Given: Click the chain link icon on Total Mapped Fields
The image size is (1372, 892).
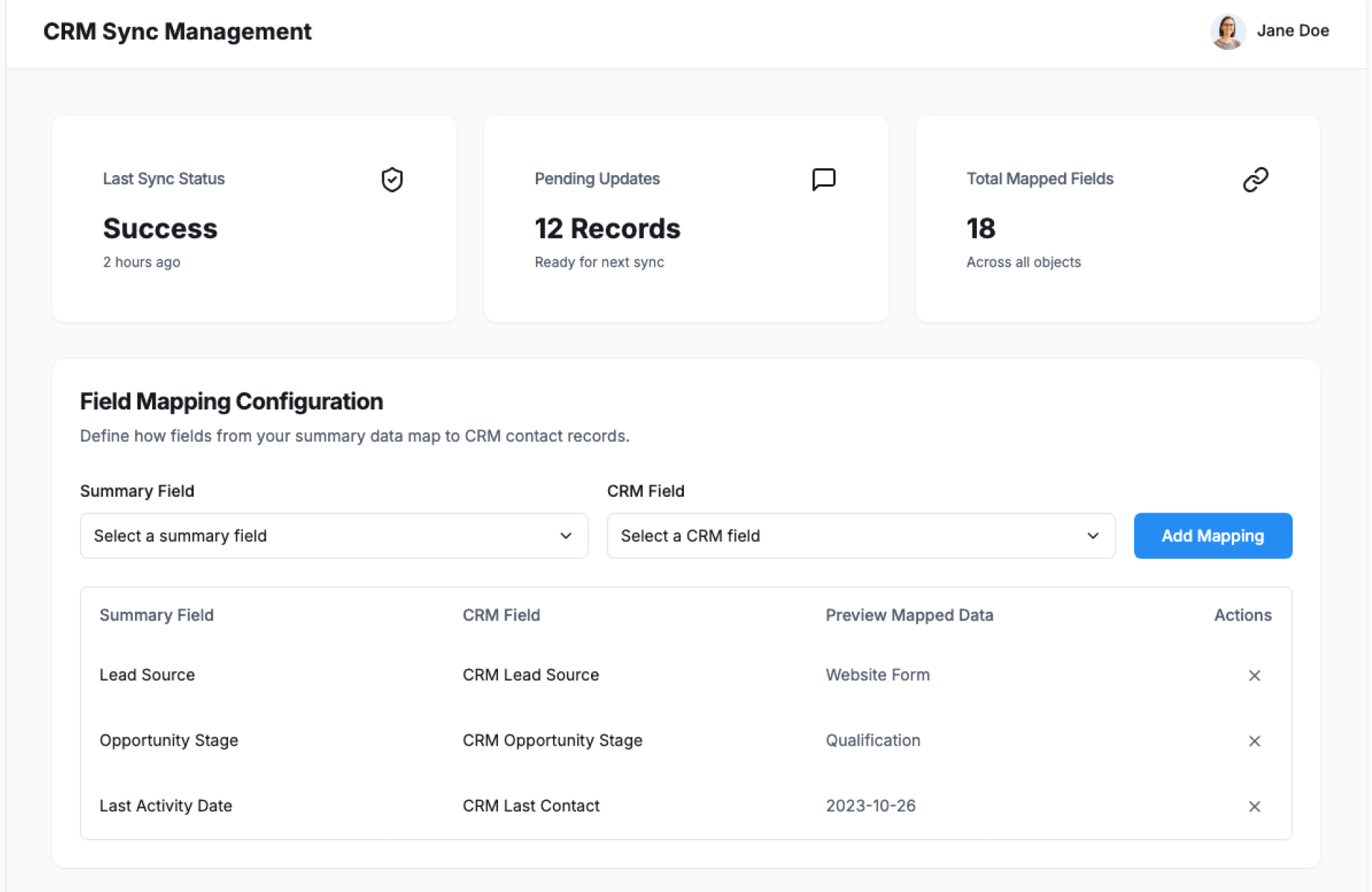Looking at the screenshot, I should tap(1255, 179).
